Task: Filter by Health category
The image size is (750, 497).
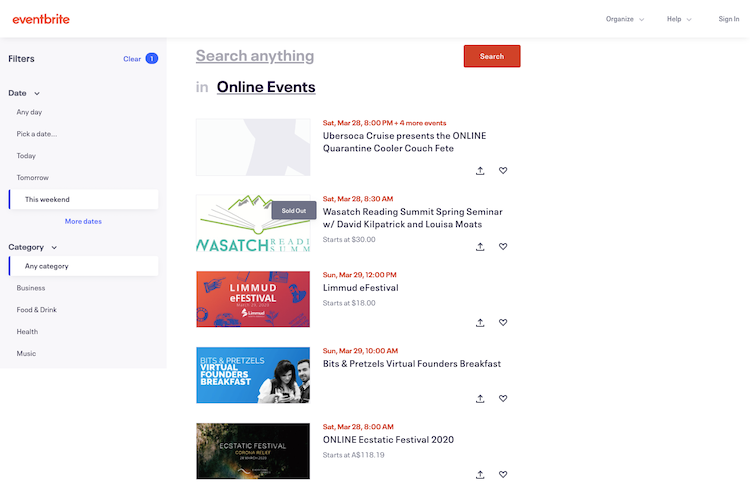Action: [x=27, y=331]
